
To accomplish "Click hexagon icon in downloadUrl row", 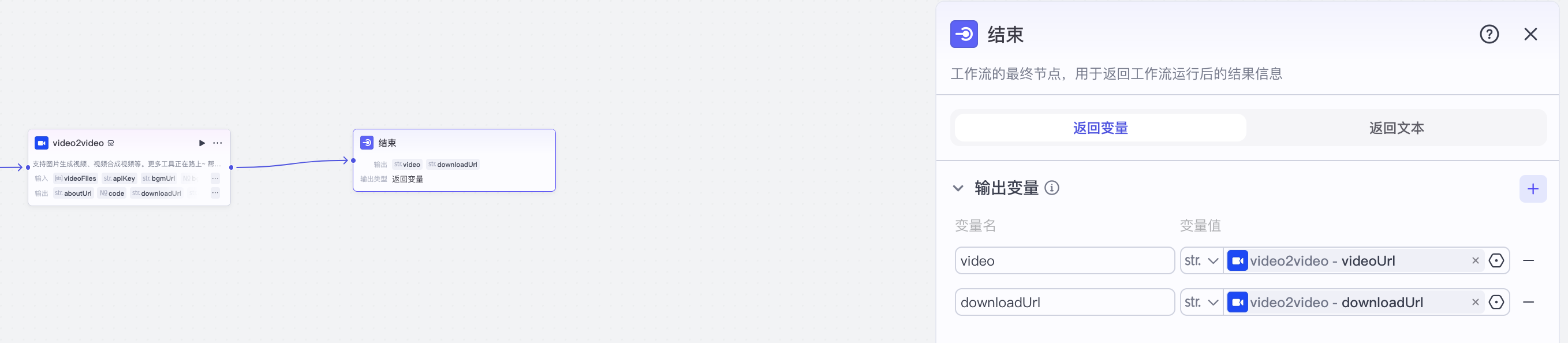I will point(1496,302).
